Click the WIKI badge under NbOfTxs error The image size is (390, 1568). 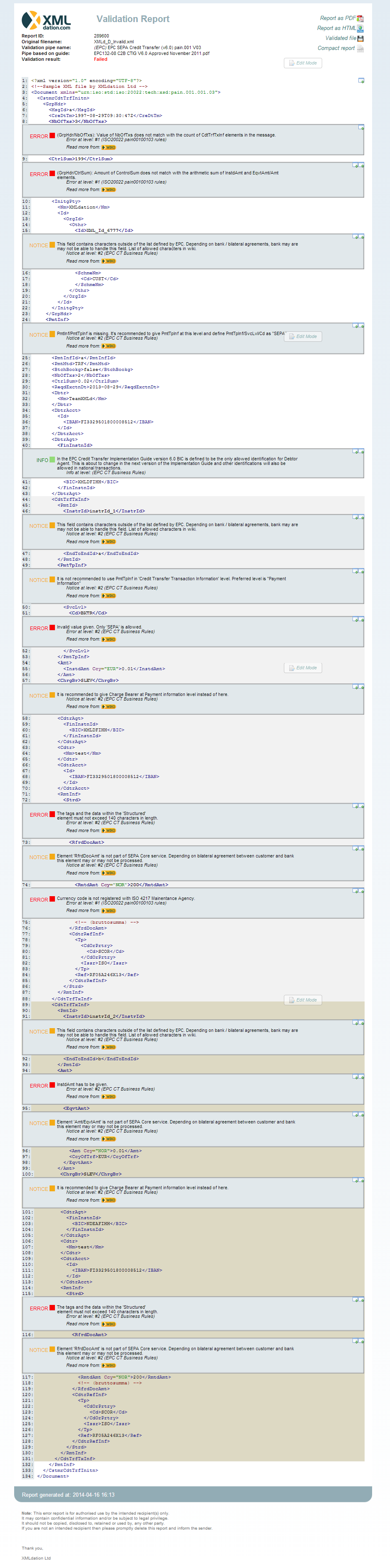coord(108,147)
